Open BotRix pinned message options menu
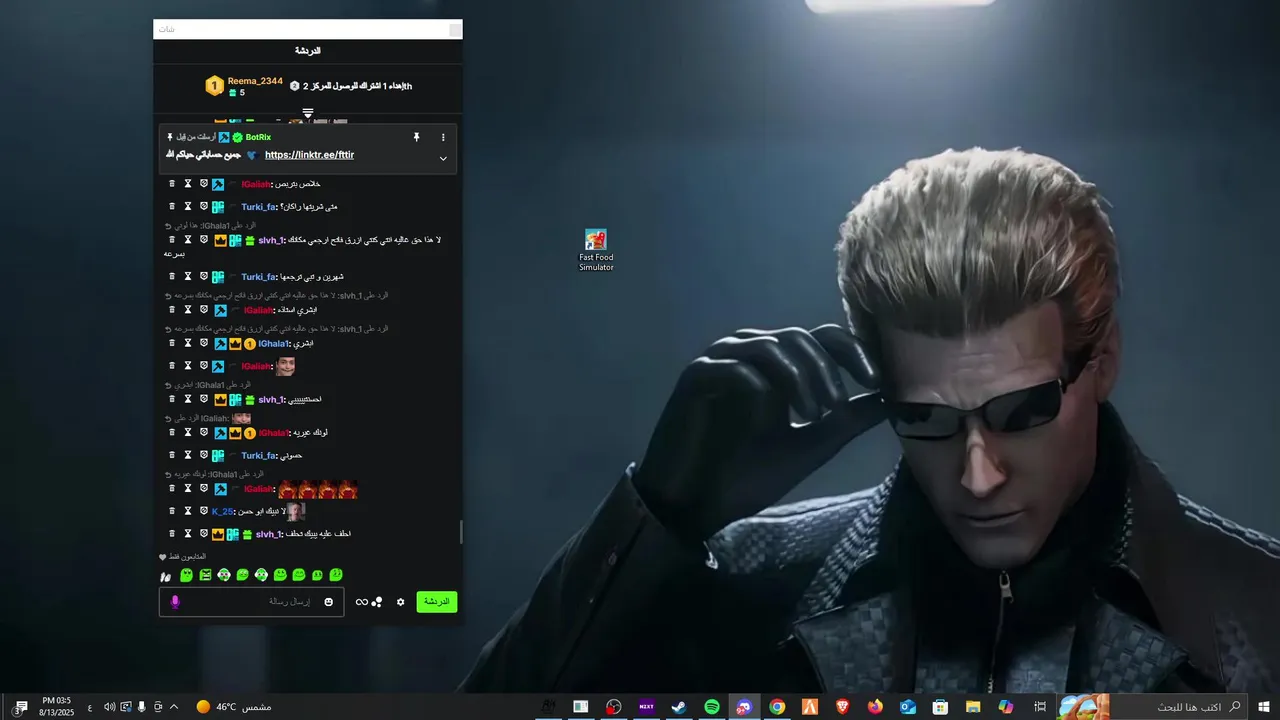1280x720 pixels. (x=443, y=137)
